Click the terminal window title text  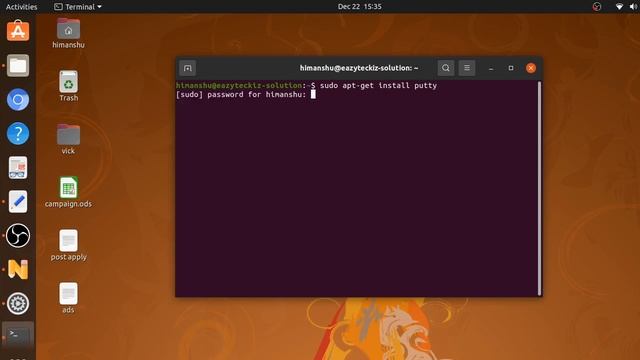tap(359, 68)
